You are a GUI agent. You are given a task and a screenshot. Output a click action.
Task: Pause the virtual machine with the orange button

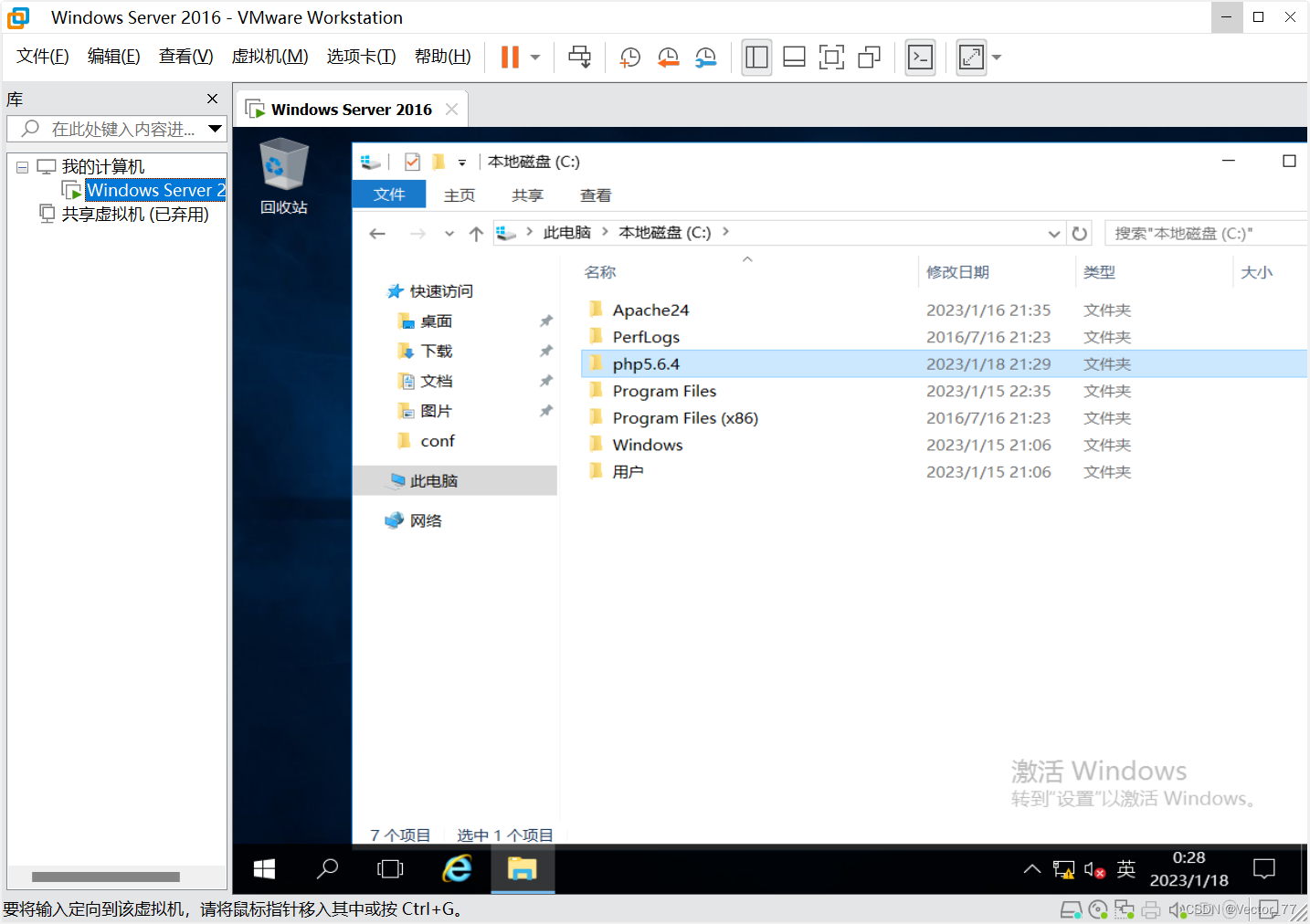pyautogui.click(x=510, y=57)
